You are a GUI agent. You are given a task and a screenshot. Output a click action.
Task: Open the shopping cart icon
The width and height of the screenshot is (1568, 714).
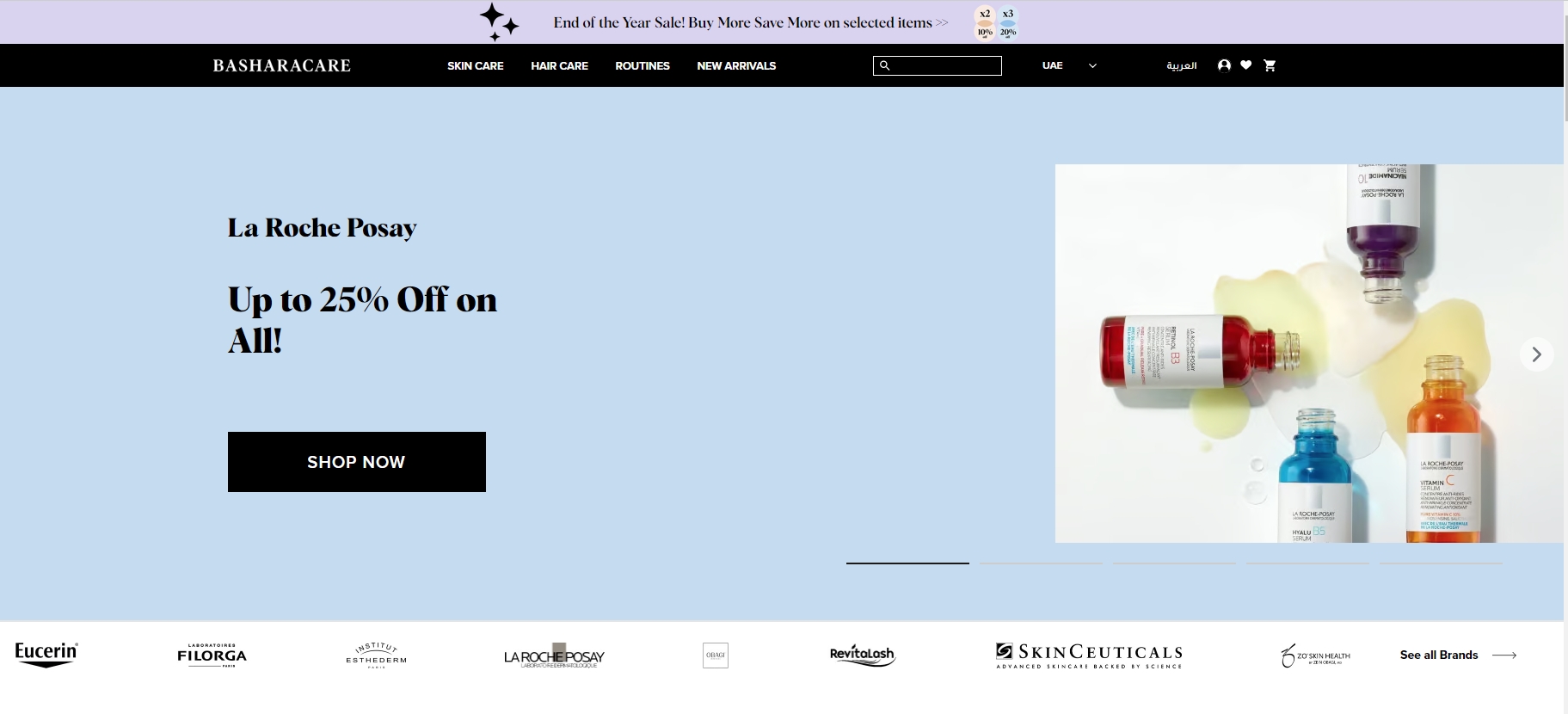[1270, 65]
